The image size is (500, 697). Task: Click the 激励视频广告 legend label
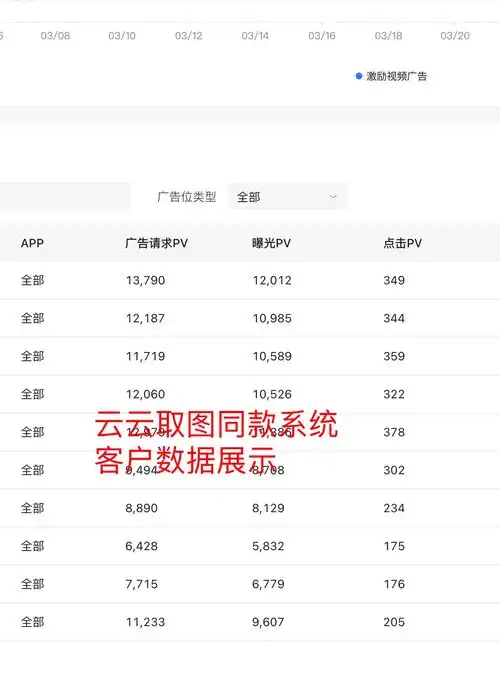pos(396,76)
